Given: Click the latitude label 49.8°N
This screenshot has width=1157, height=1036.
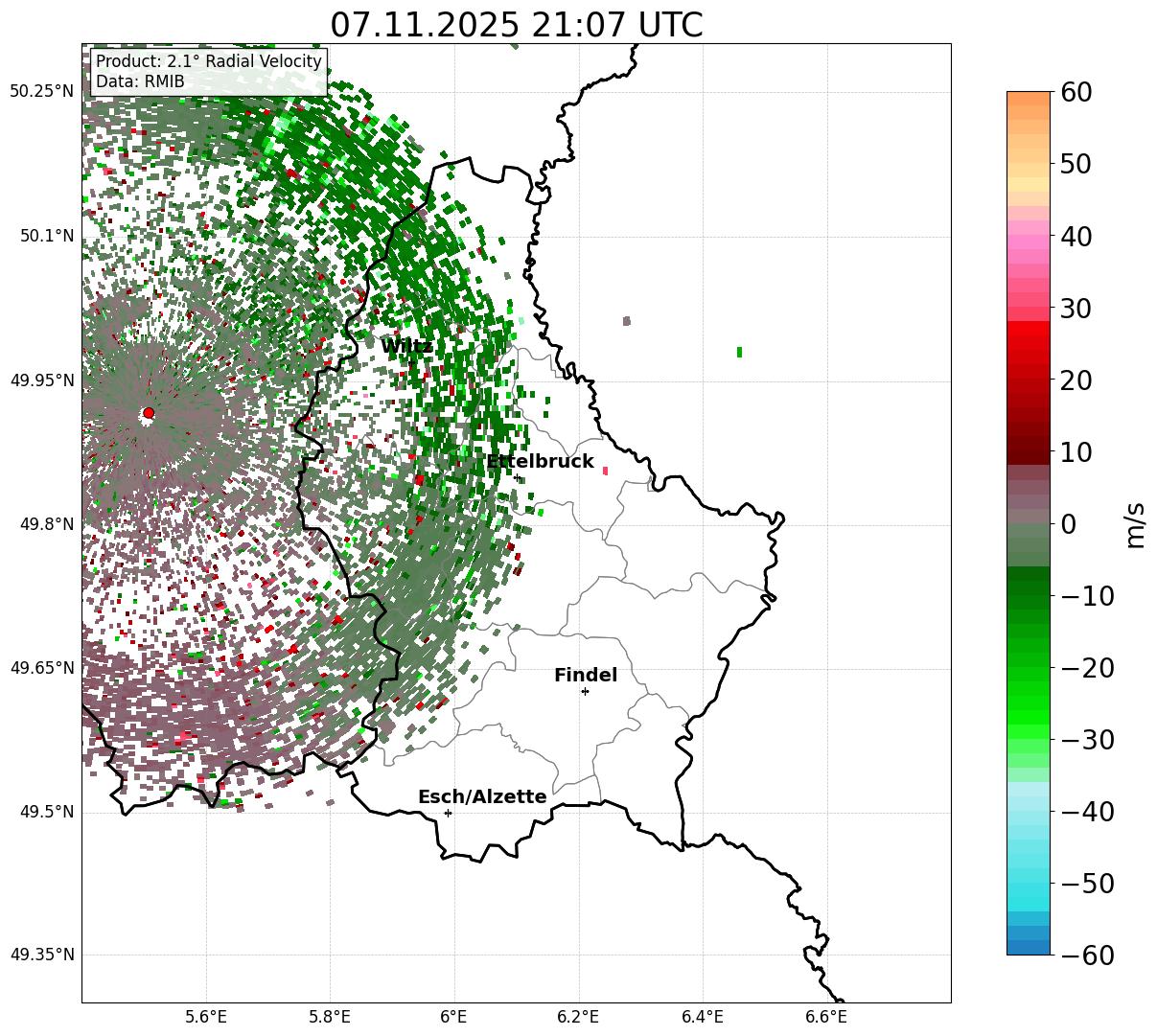Looking at the screenshot, I should [x=46, y=524].
